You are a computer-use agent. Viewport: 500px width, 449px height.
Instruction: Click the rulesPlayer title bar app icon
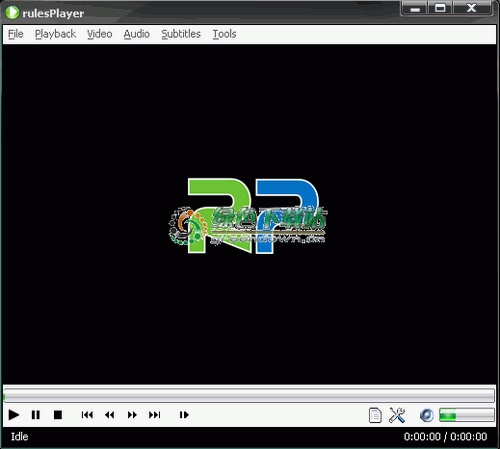point(12,13)
